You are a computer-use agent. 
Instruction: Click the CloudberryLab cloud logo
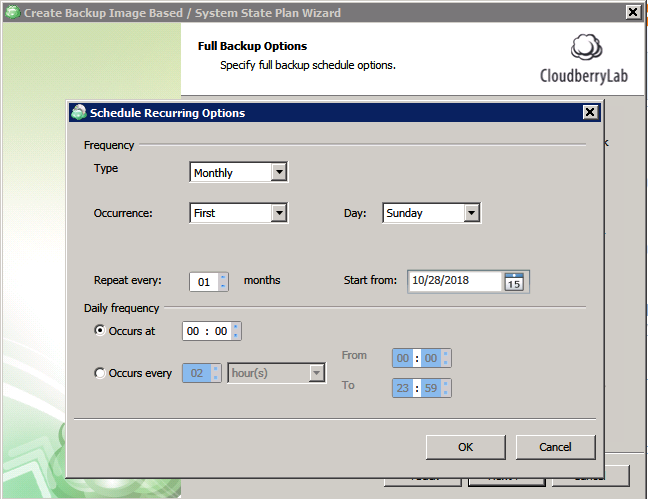[x=586, y=49]
